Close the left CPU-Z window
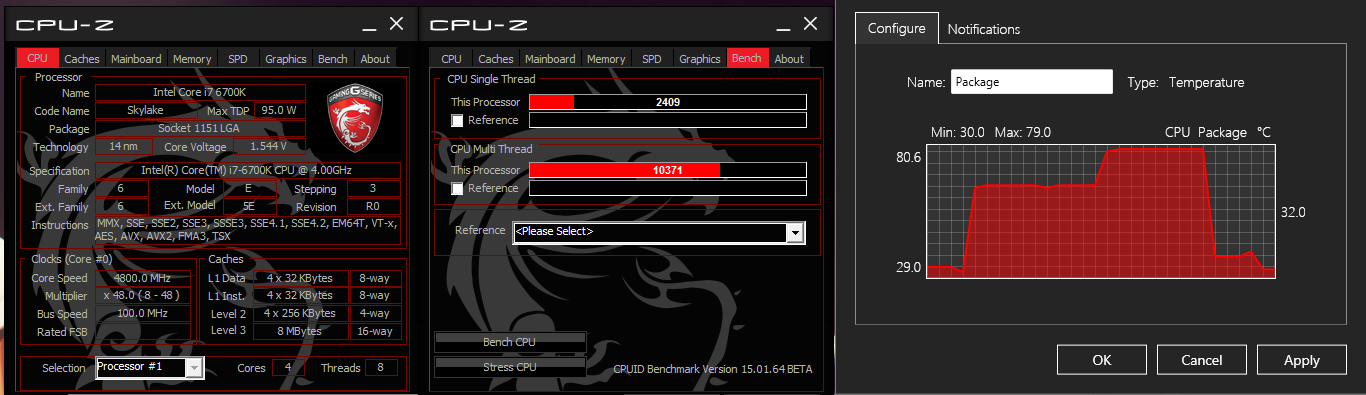Image resolution: width=1366 pixels, height=395 pixels. pos(397,23)
